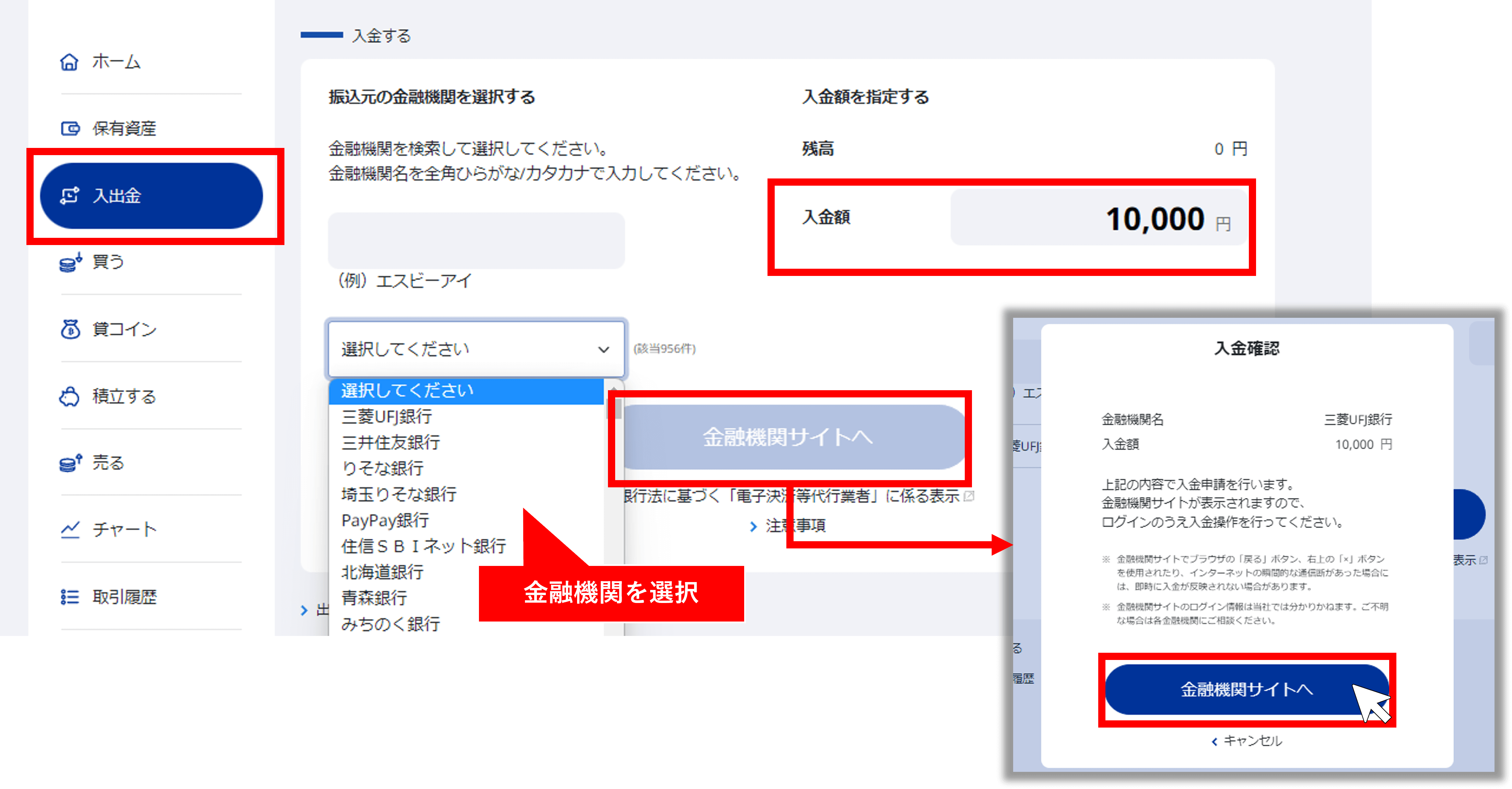Click the Home house icon in sidebar
Screen dimensions: 1512x789
[x=69, y=62]
